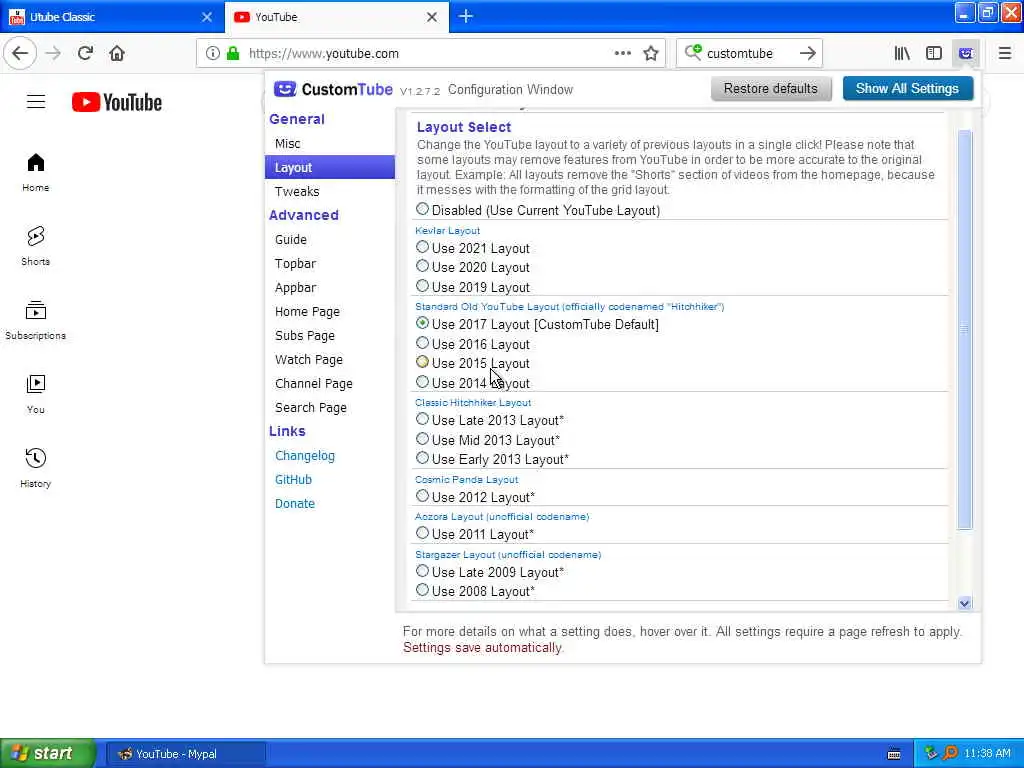Click YouTube - Mypal taskbar button
The width and height of the screenshot is (1024, 768).
click(x=185, y=754)
